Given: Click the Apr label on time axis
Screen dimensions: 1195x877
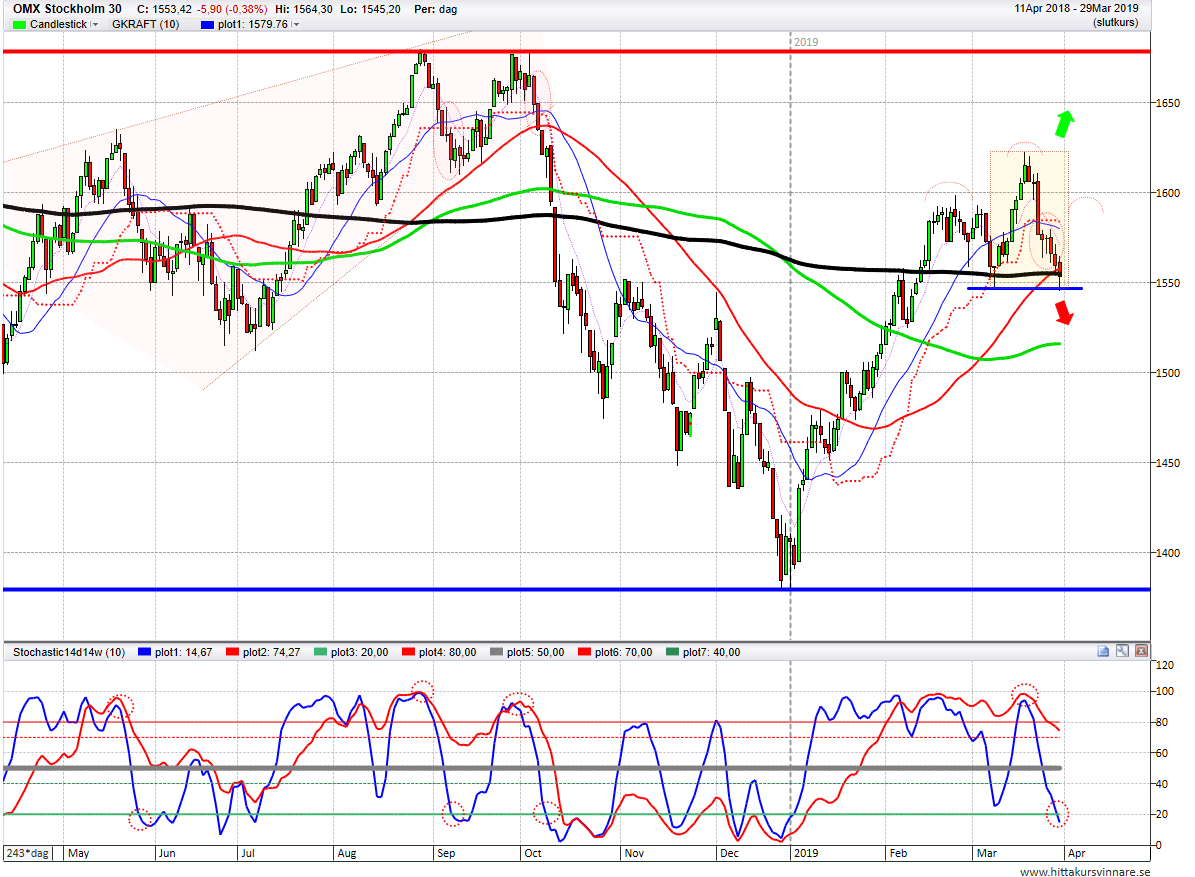Looking at the screenshot, I should click(1076, 853).
